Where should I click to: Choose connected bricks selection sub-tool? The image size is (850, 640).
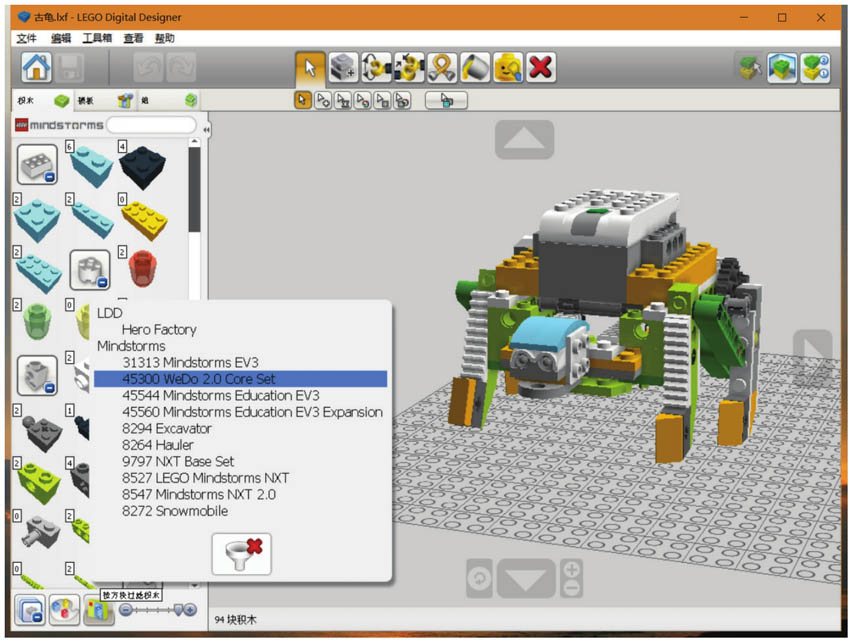pyautogui.click(x=343, y=100)
